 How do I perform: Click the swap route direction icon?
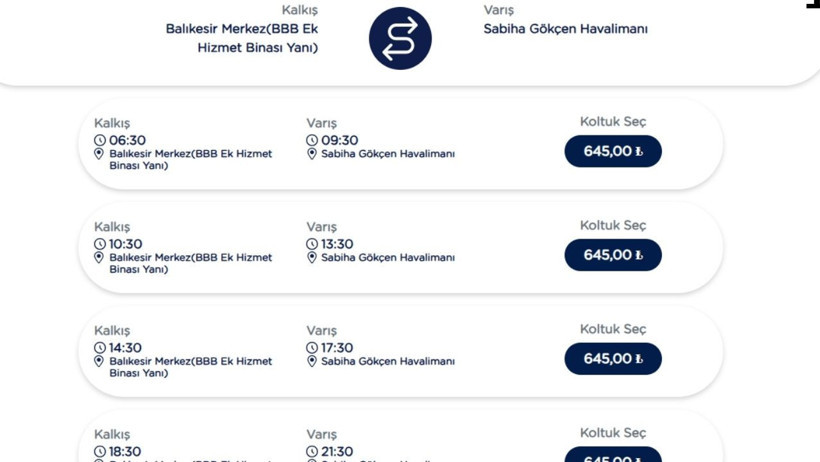point(400,38)
